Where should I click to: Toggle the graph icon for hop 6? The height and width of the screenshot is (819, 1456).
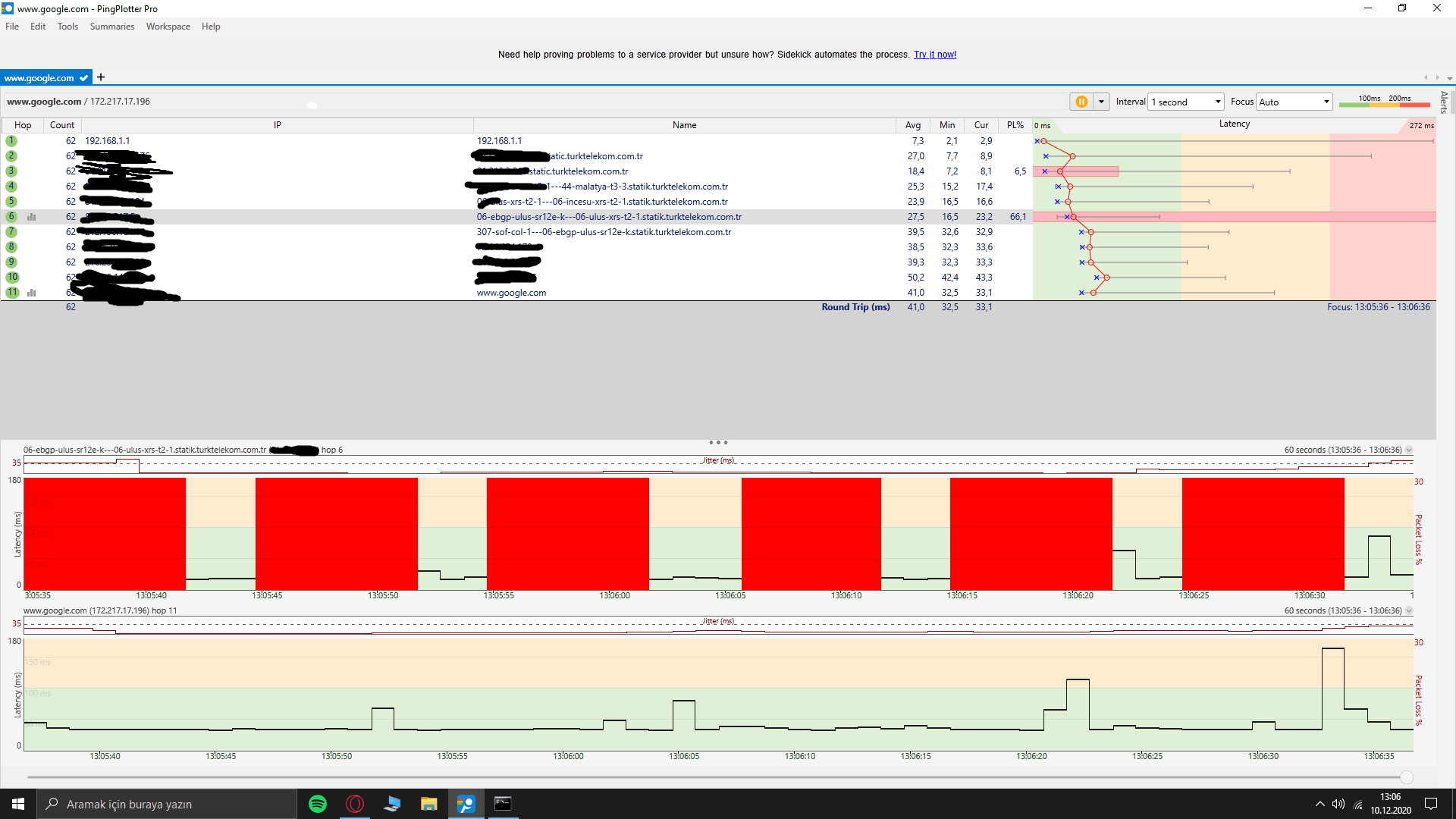point(32,217)
